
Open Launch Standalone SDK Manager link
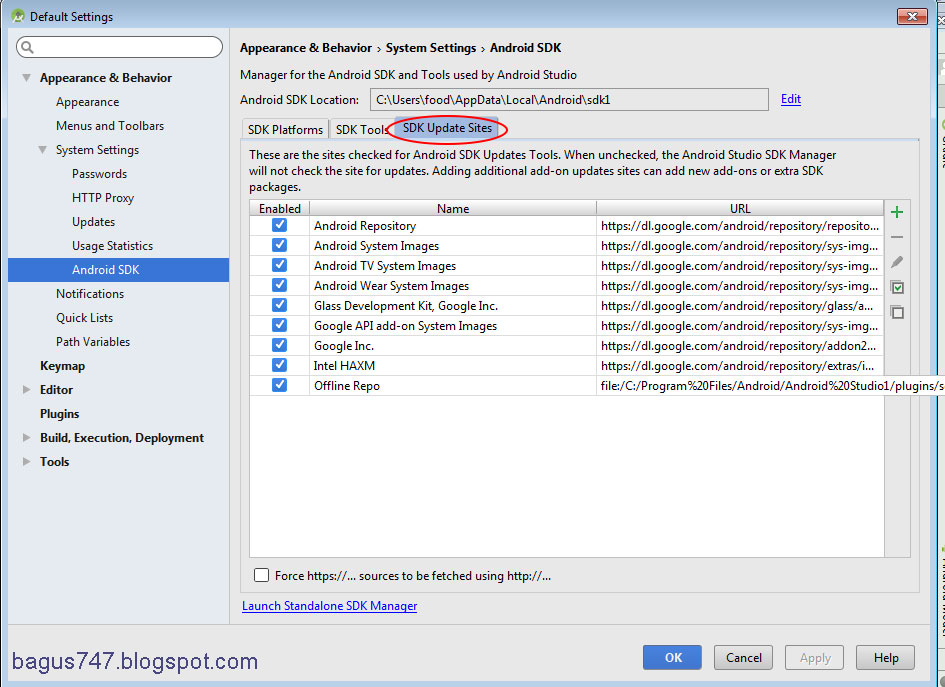(329, 606)
